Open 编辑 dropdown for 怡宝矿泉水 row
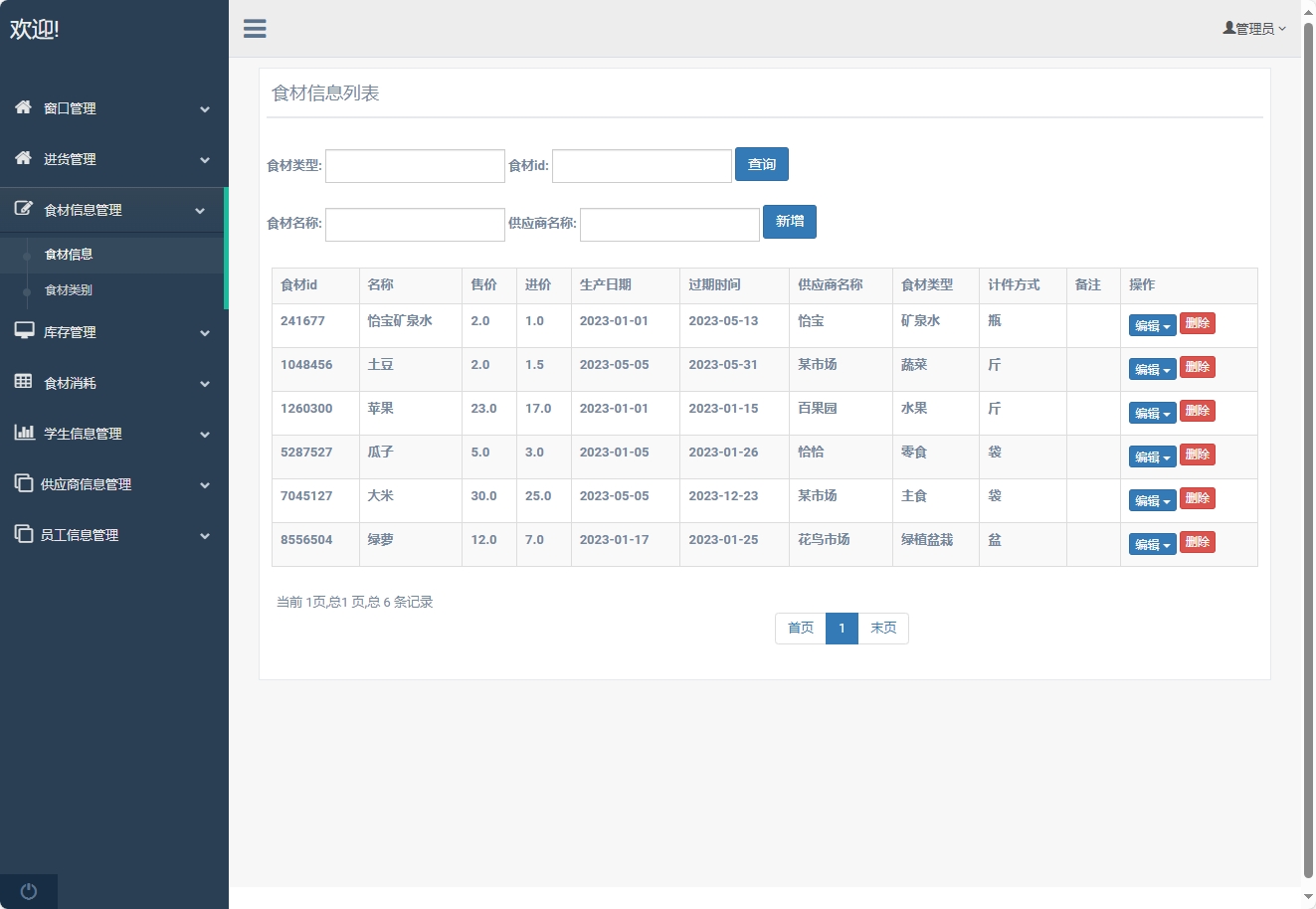Image resolution: width=1316 pixels, height=909 pixels. click(x=1152, y=325)
